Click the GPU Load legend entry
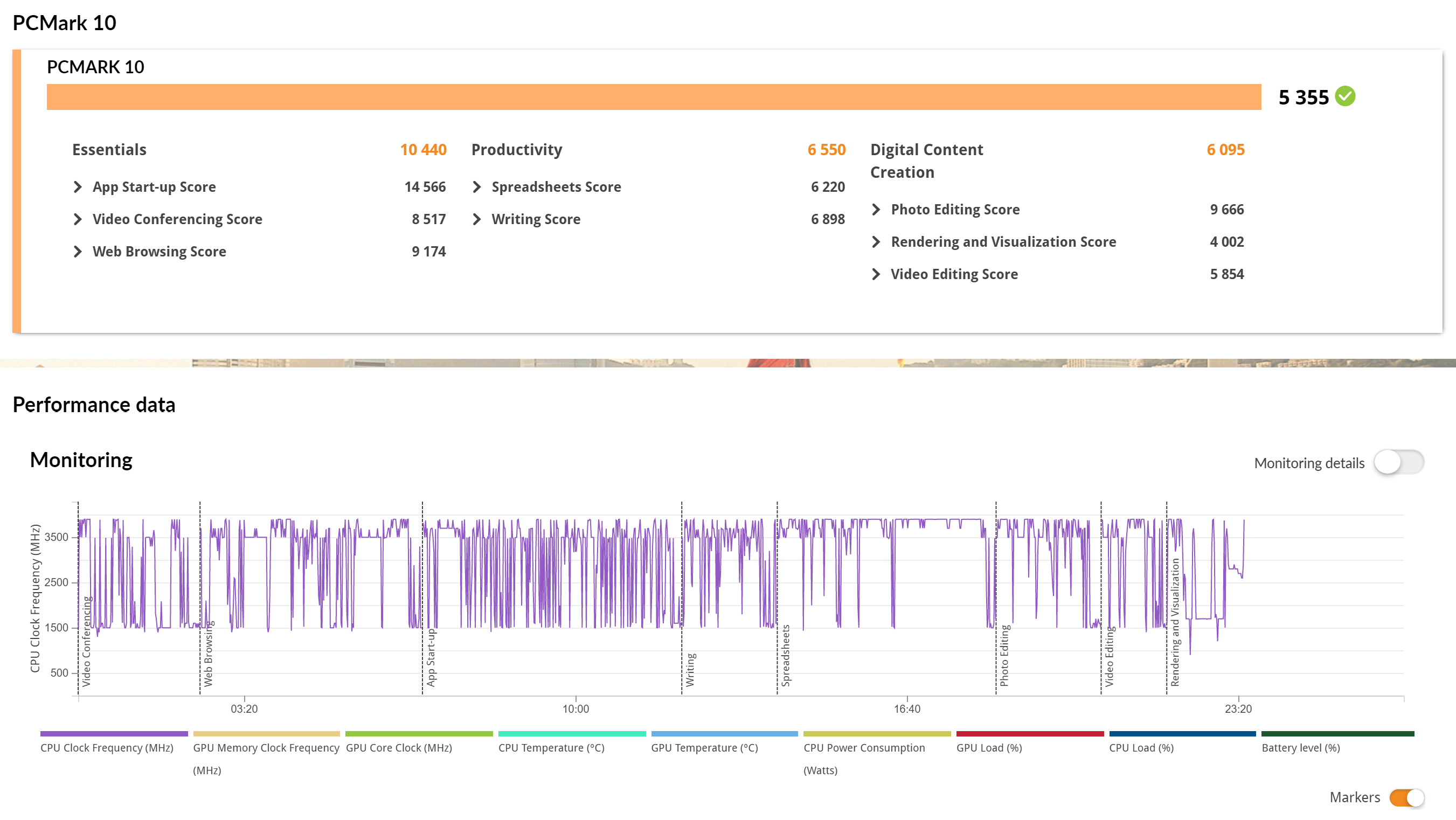 [x=989, y=747]
